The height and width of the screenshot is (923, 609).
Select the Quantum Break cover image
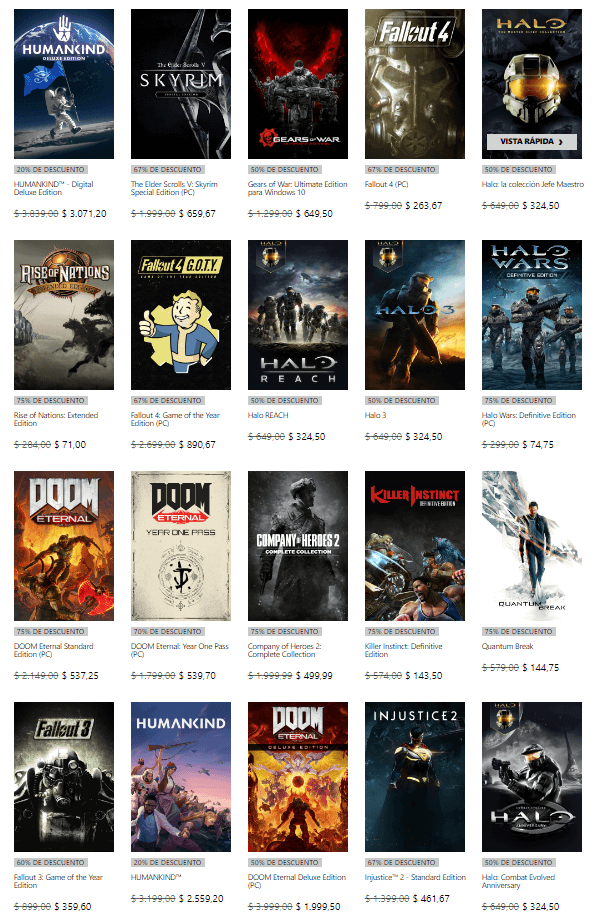pyautogui.click(x=531, y=545)
